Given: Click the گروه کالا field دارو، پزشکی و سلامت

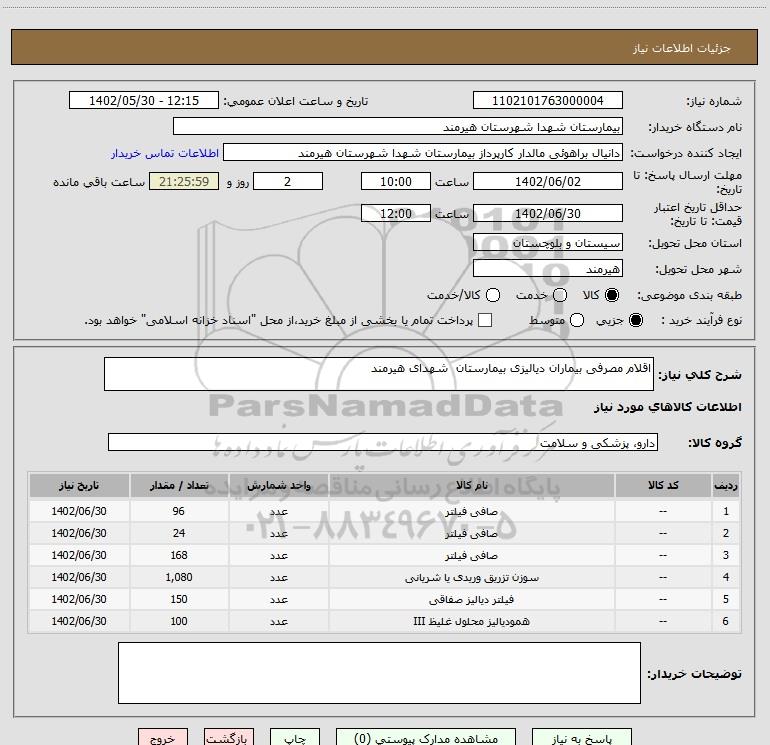Looking at the screenshot, I should coord(383,442).
